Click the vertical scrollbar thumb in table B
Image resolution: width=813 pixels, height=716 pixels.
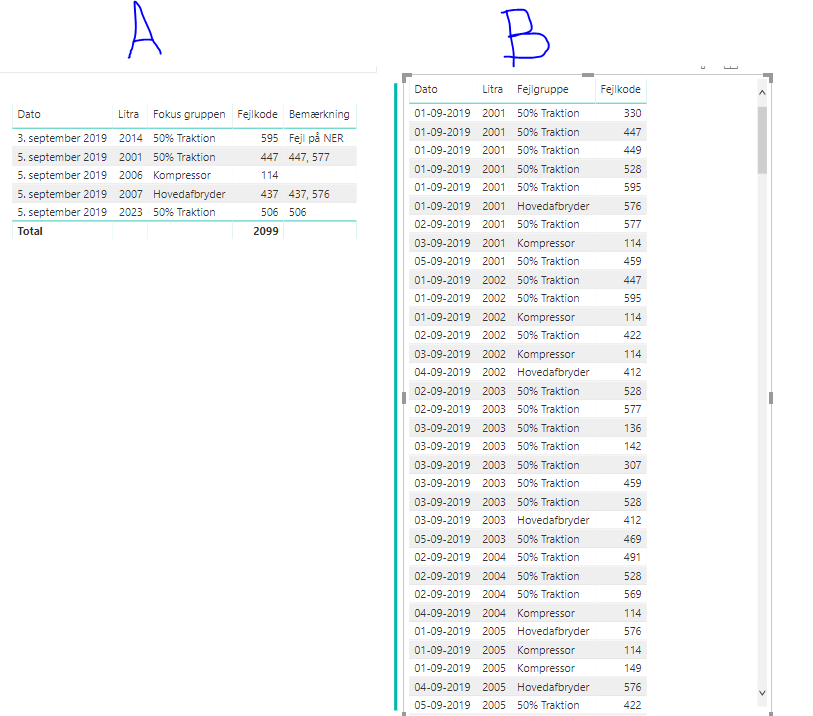click(762, 140)
